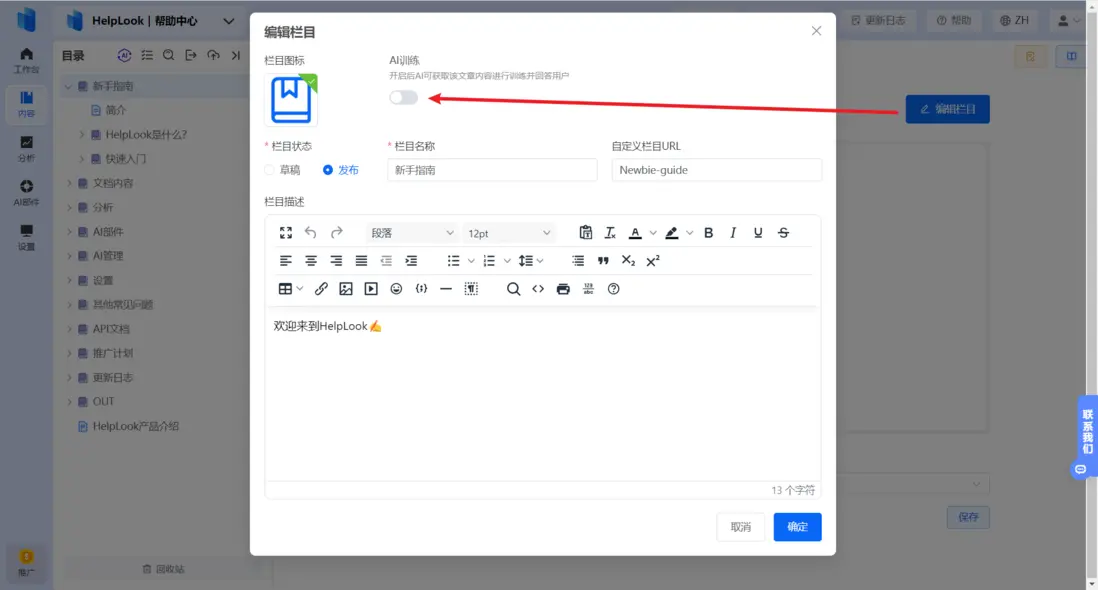Justify text alignment
This screenshot has height=590, width=1098.
[361, 261]
